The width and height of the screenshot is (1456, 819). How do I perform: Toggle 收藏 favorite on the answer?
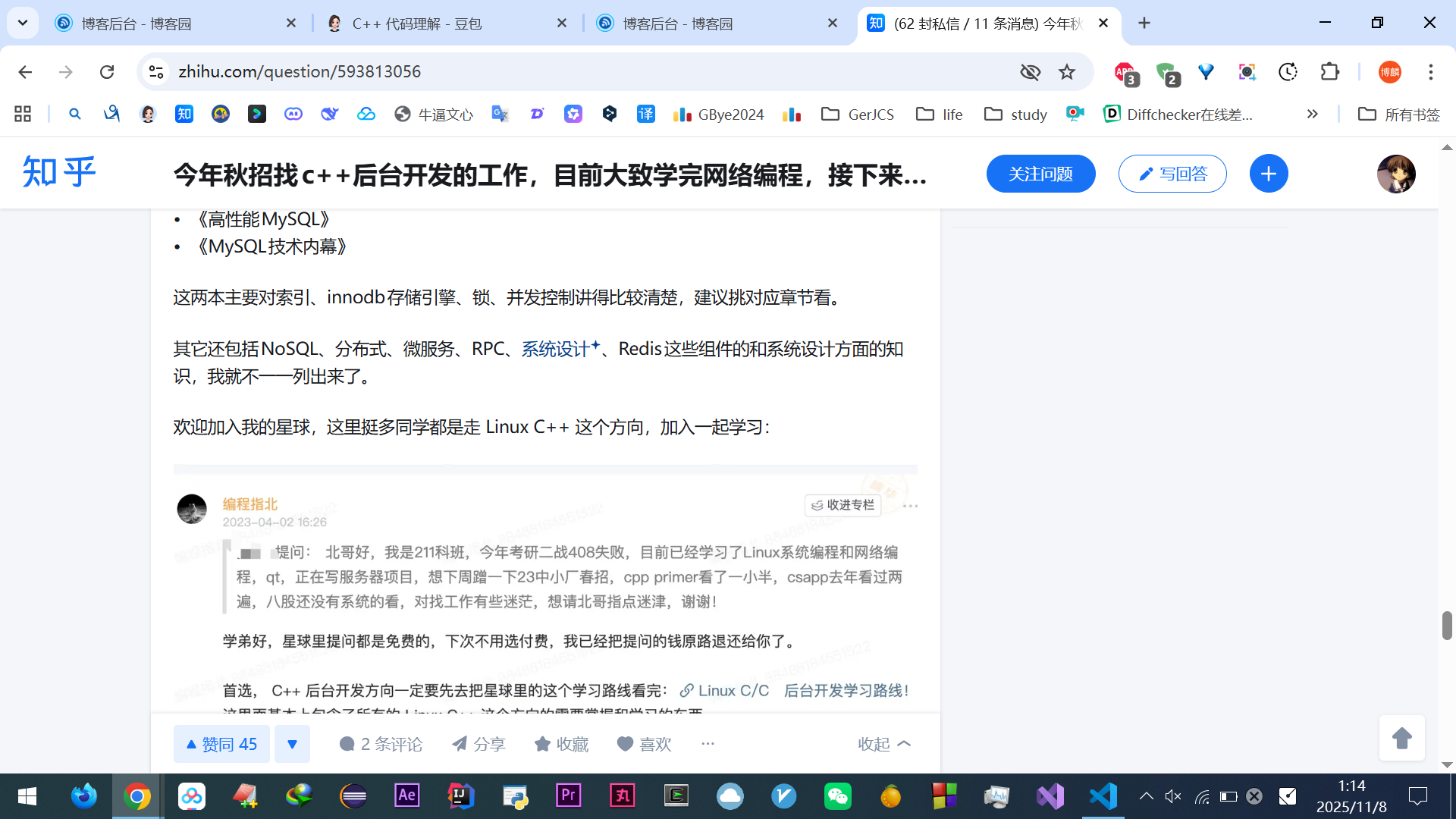click(561, 744)
